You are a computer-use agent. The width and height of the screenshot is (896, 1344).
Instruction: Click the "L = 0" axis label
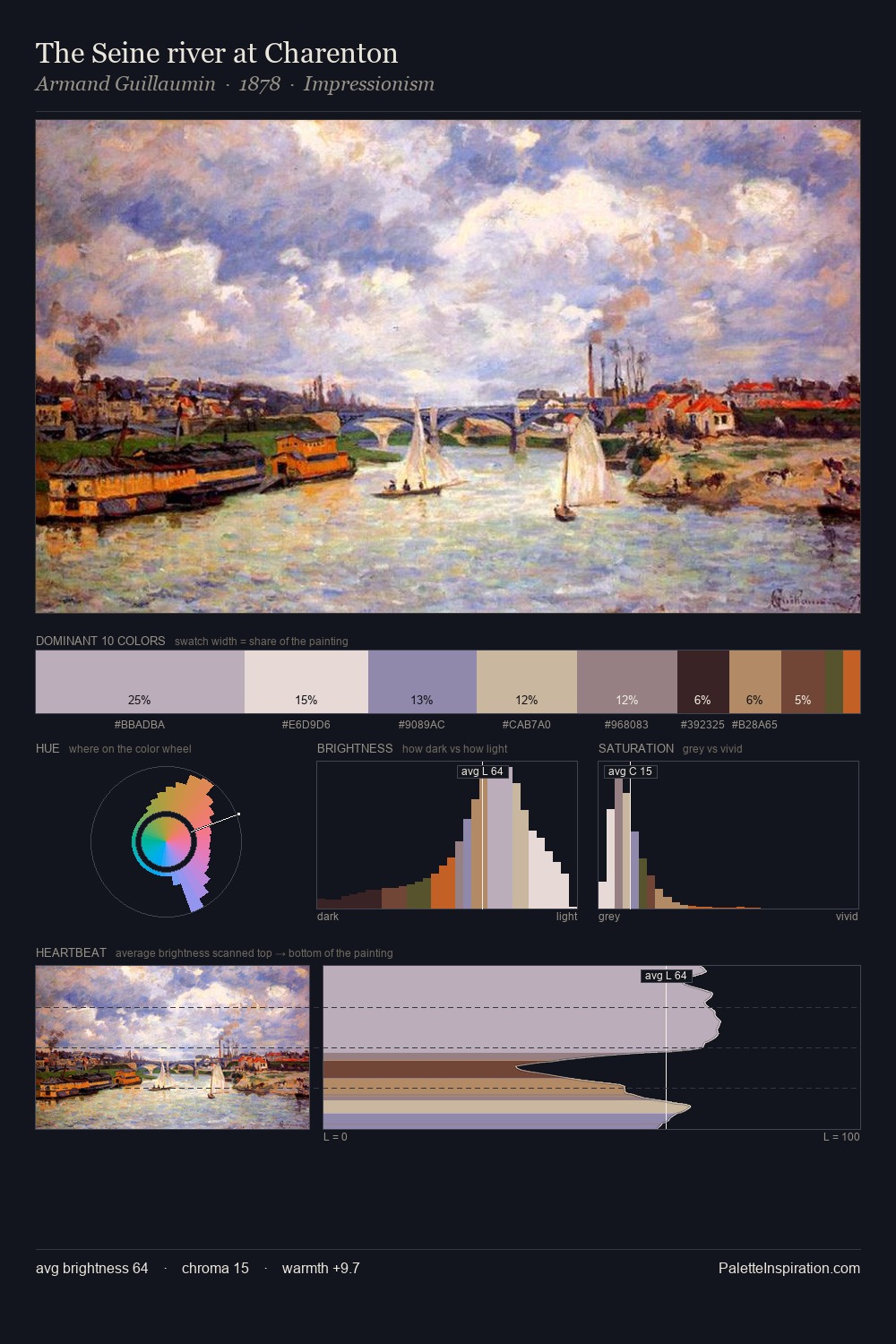335,1137
